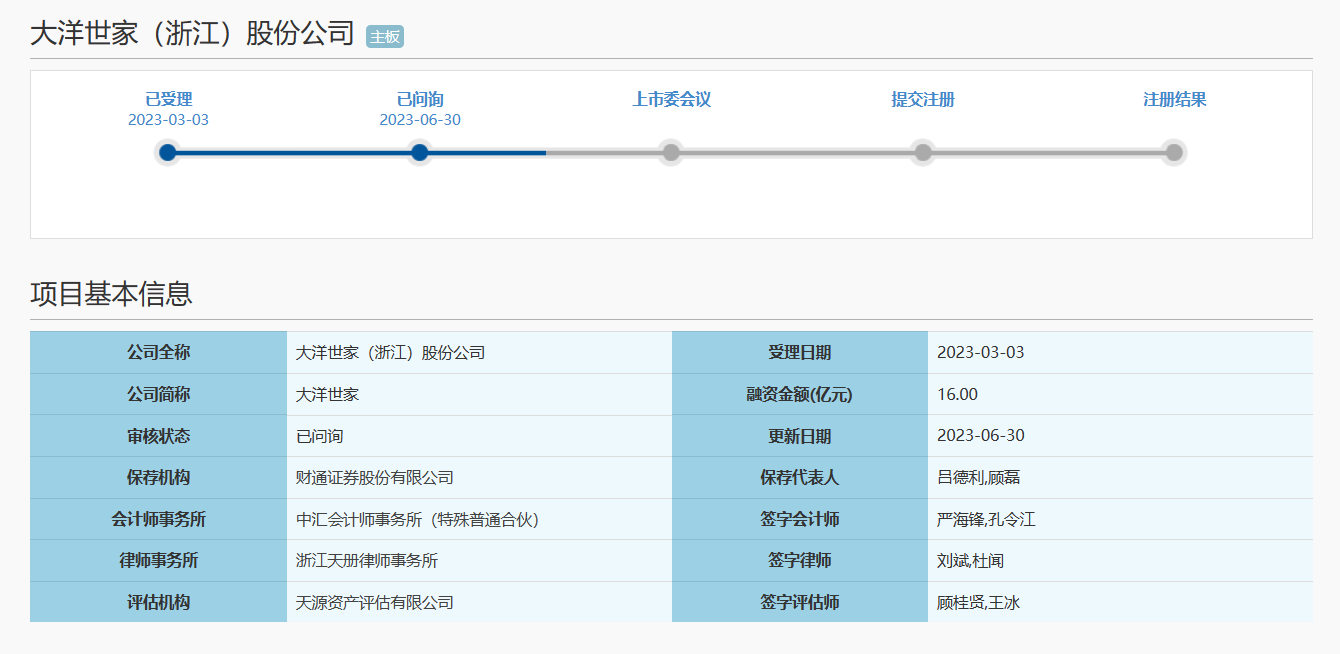The image size is (1340, 654).
Task: Click the 财通证券股份有限公司 value
Action: 375,478
